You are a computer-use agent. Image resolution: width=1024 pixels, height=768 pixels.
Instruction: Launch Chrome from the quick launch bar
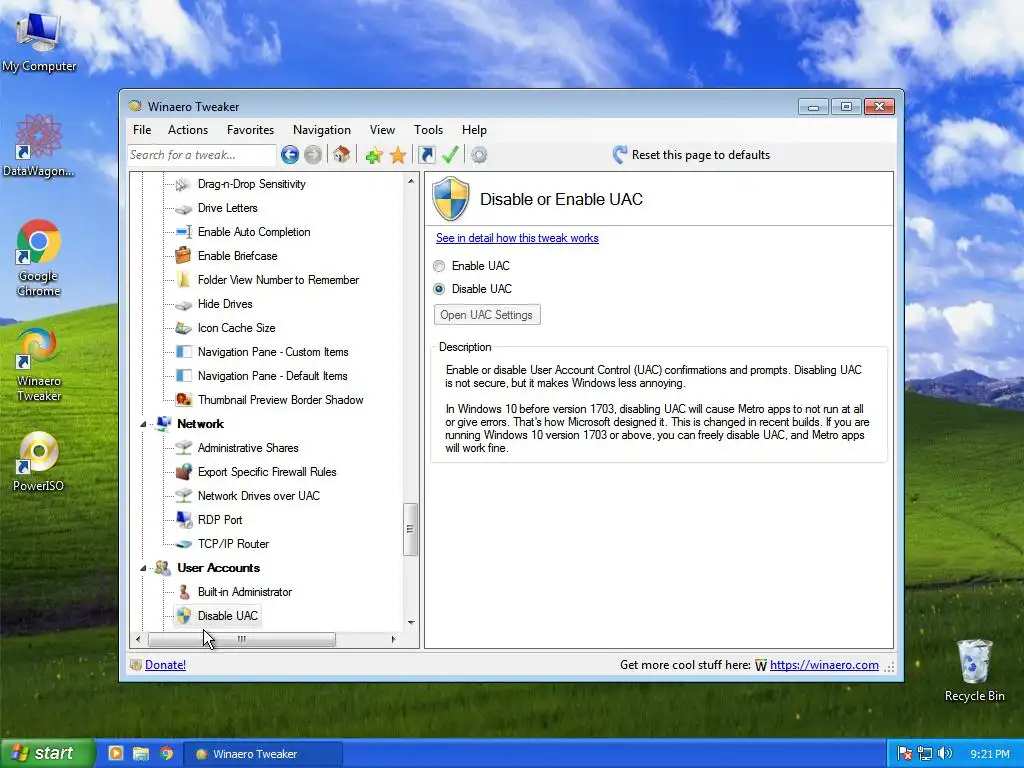click(x=167, y=754)
